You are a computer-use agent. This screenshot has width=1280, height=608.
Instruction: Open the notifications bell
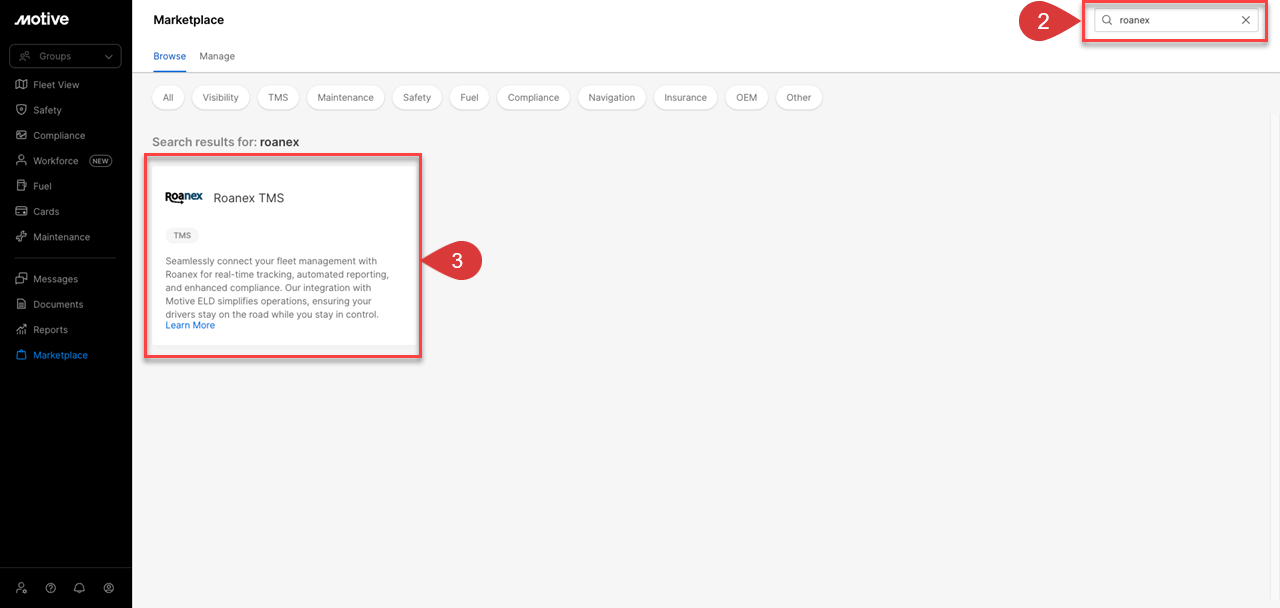click(80, 588)
